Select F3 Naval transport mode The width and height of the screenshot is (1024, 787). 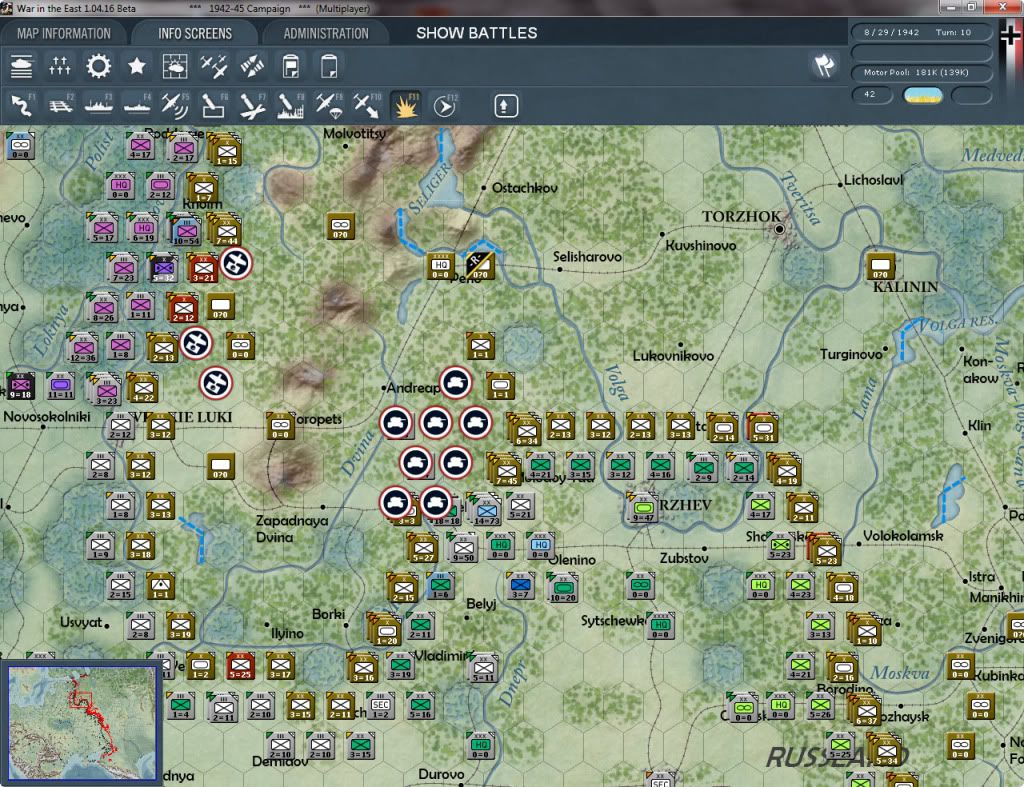(x=99, y=105)
